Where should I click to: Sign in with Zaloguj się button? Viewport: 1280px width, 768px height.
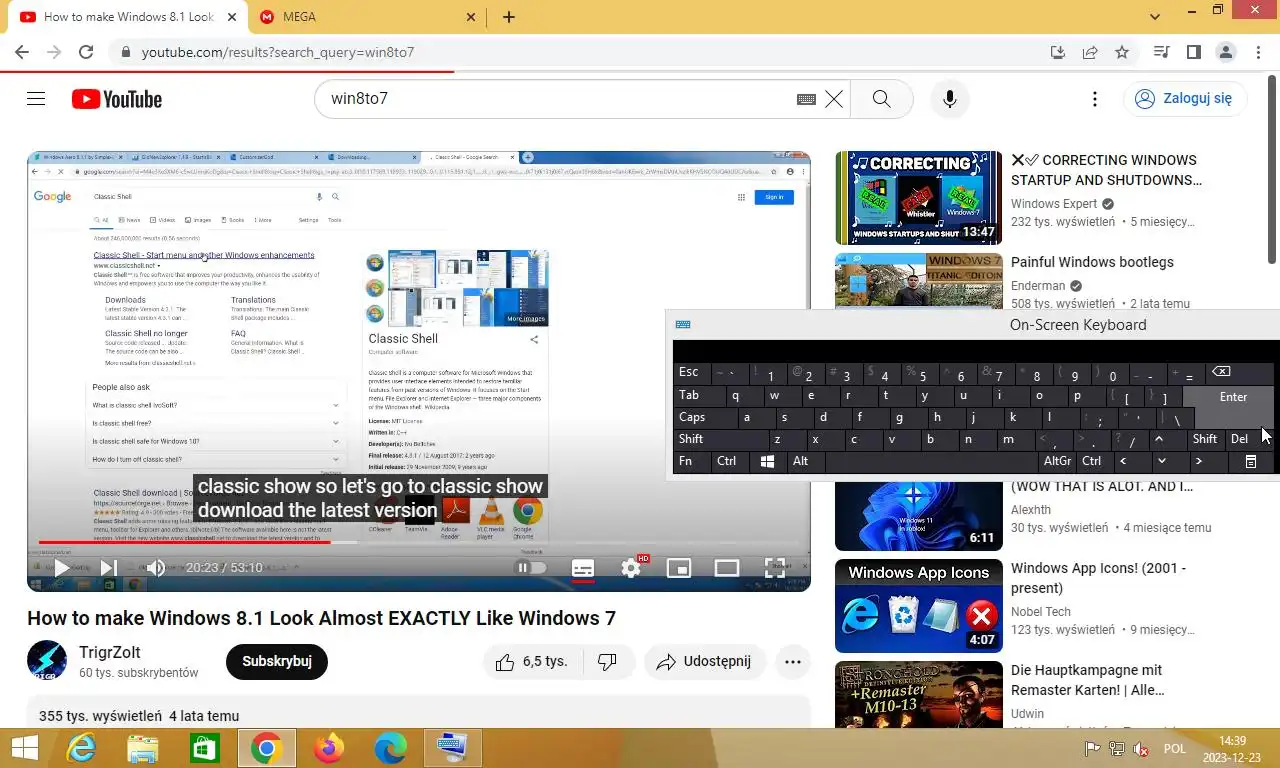(1185, 98)
